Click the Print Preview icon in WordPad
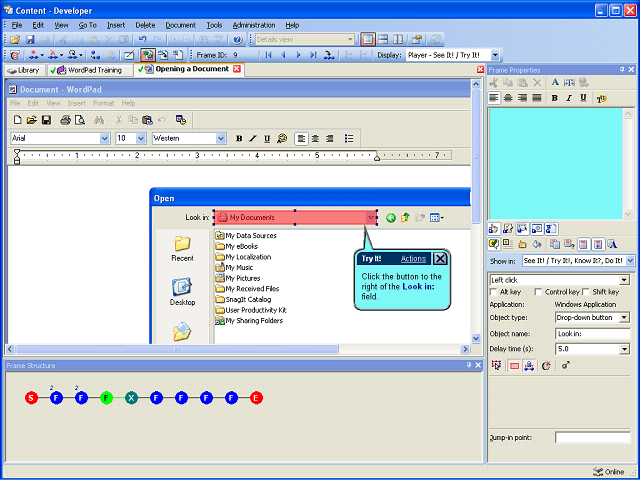Image resolution: width=640 pixels, height=480 pixels. click(80, 120)
